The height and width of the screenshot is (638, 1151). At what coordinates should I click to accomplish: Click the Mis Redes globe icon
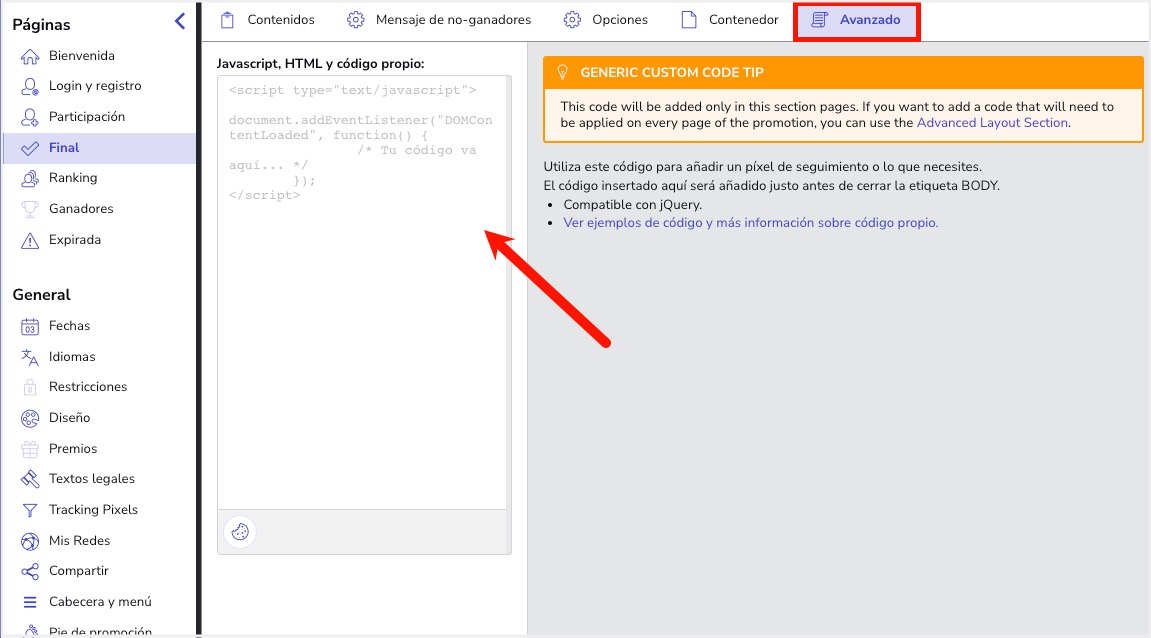pos(30,542)
